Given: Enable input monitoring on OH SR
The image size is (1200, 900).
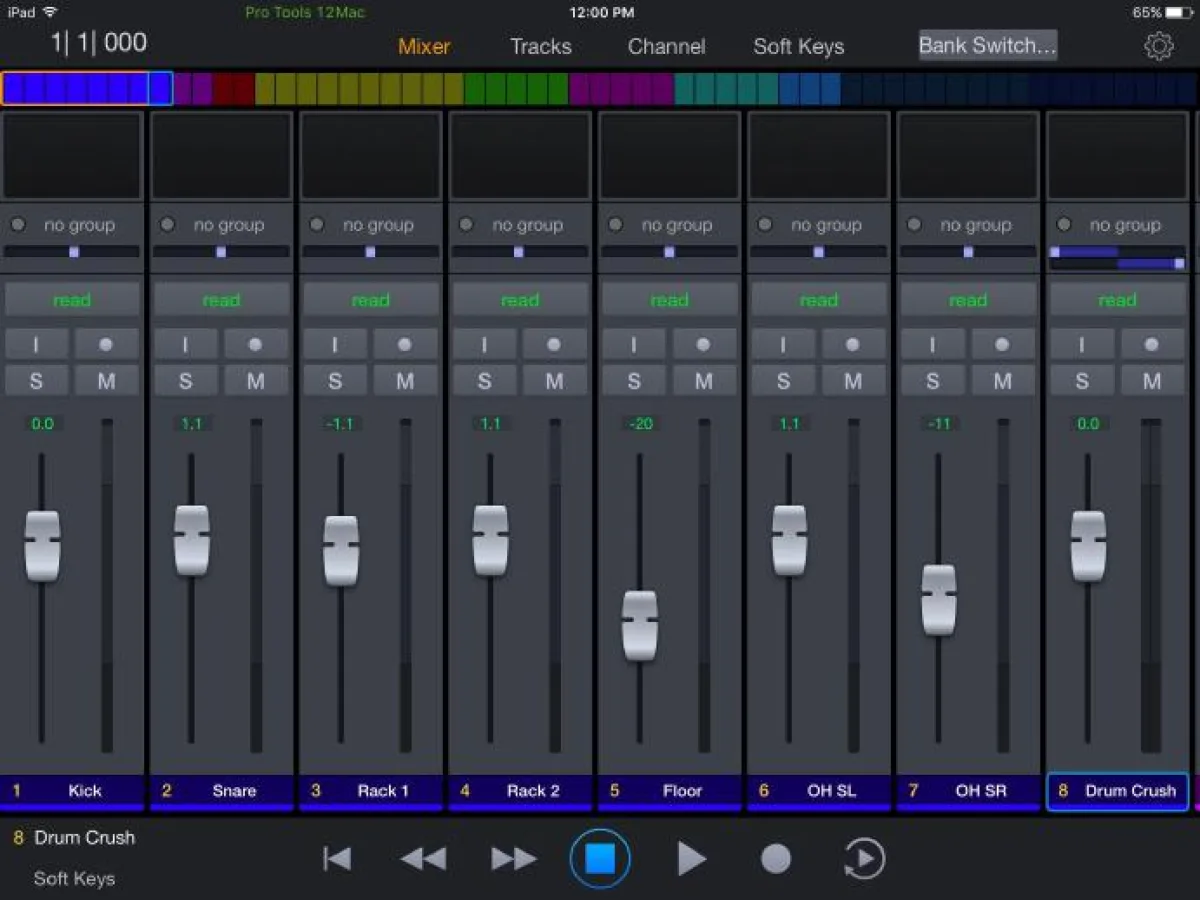Looking at the screenshot, I should click(x=933, y=344).
